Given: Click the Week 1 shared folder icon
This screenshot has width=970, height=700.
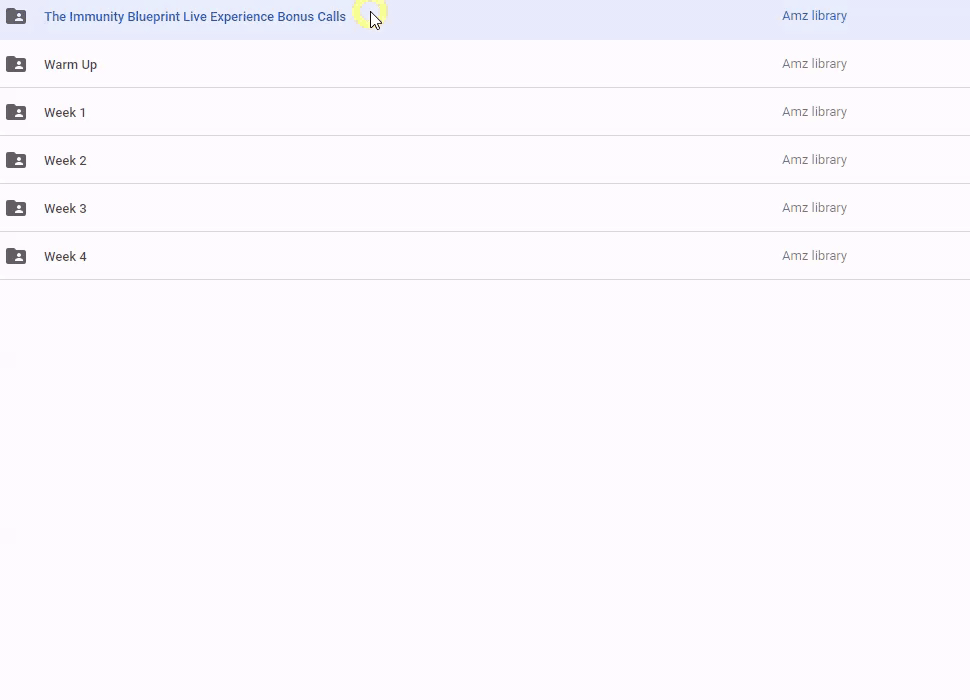Looking at the screenshot, I should 16,112.
